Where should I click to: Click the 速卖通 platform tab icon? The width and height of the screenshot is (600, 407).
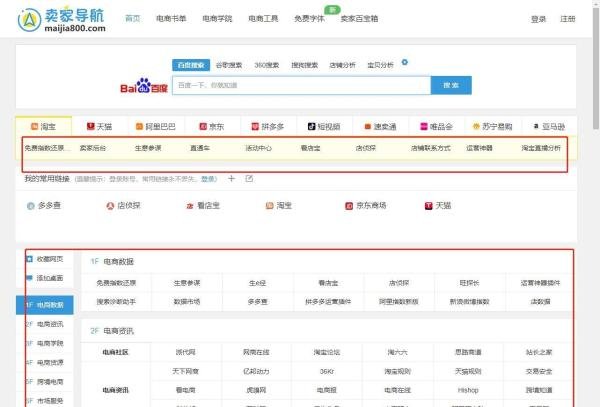[x=368, y=126]
